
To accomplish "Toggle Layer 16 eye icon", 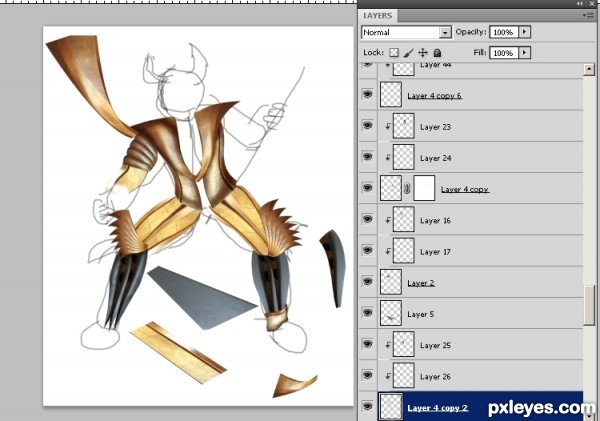I will coord(368,219).
